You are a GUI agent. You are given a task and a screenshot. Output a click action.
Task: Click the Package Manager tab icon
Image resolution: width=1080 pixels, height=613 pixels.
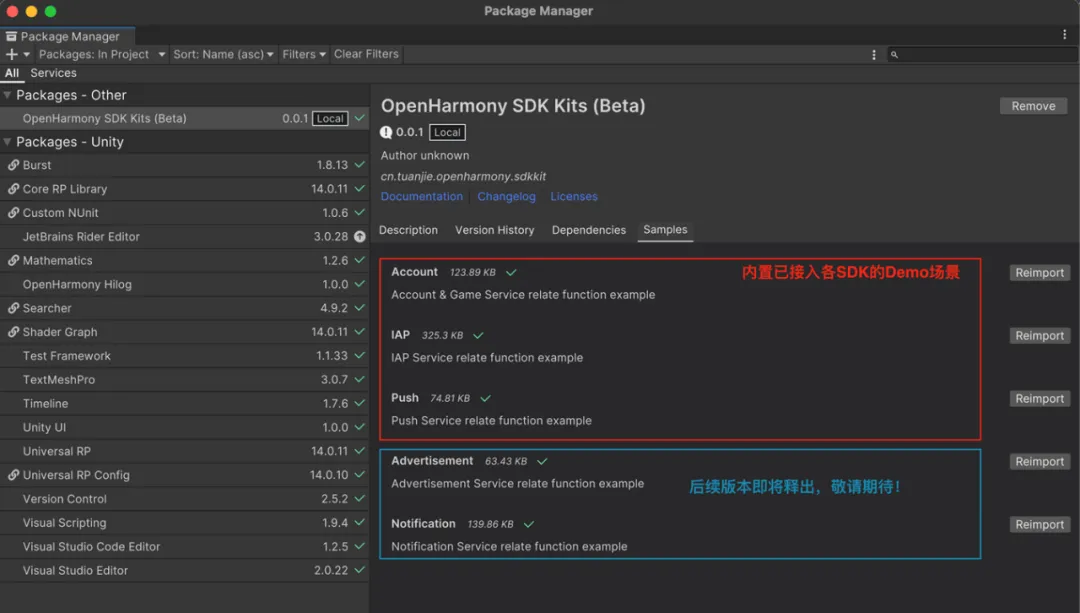(11, 37)
